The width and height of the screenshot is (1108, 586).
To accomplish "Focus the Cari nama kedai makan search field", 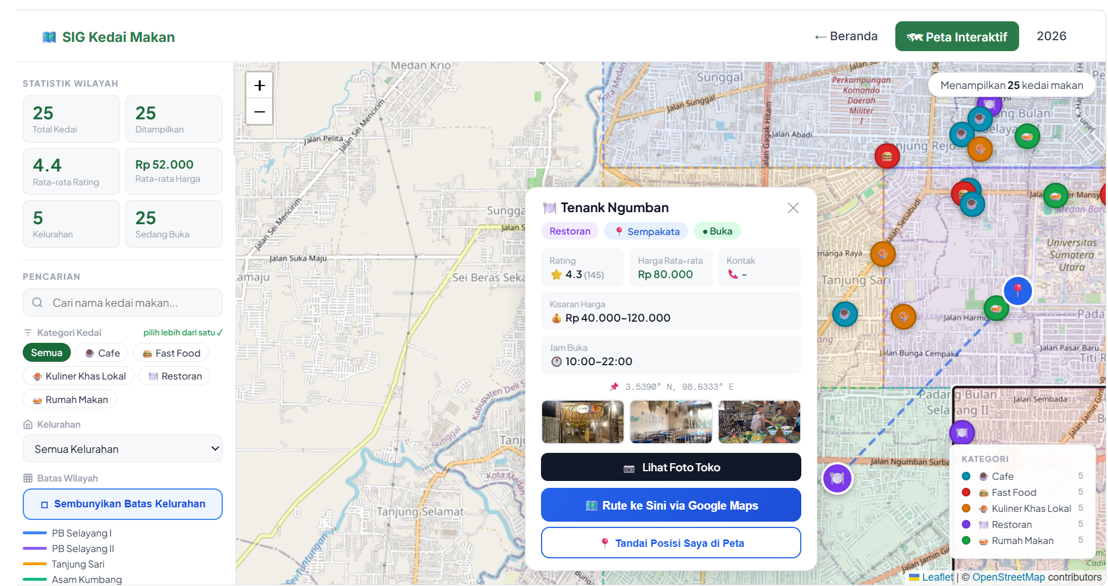I will [x=123, y=303].
